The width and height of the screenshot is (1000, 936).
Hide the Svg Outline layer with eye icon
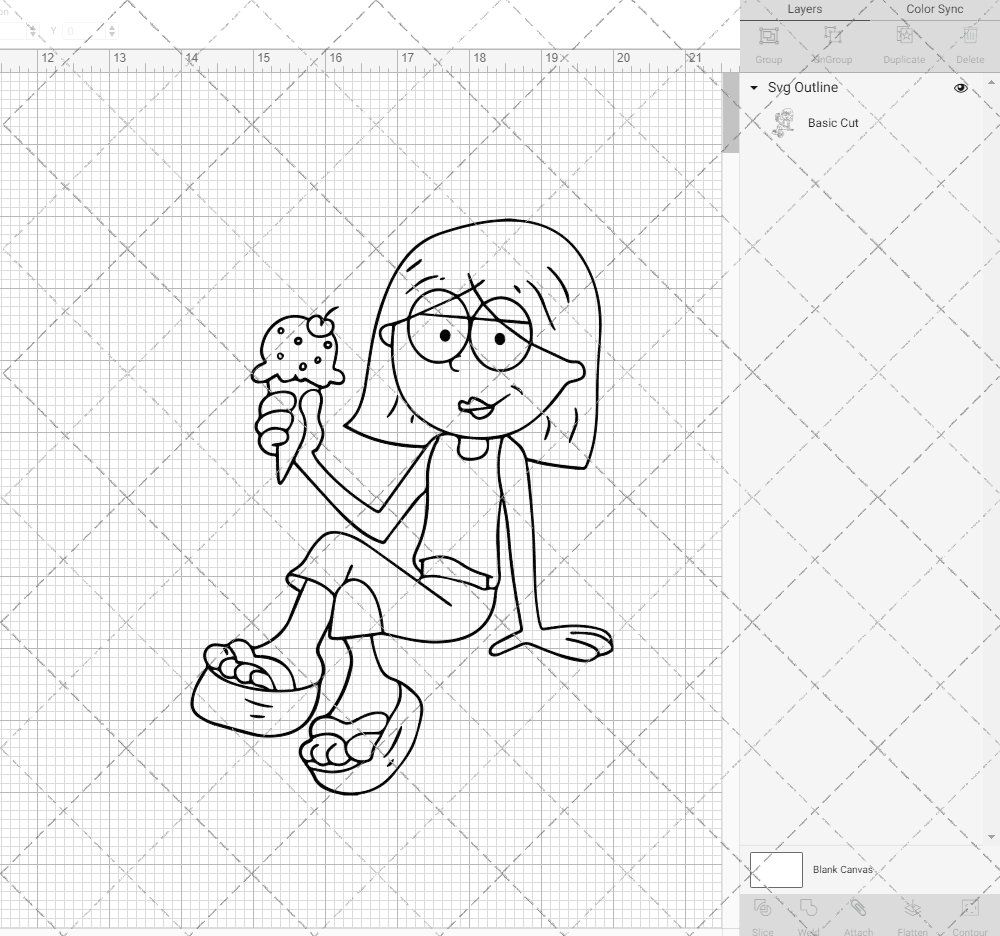tap(961, 88)
